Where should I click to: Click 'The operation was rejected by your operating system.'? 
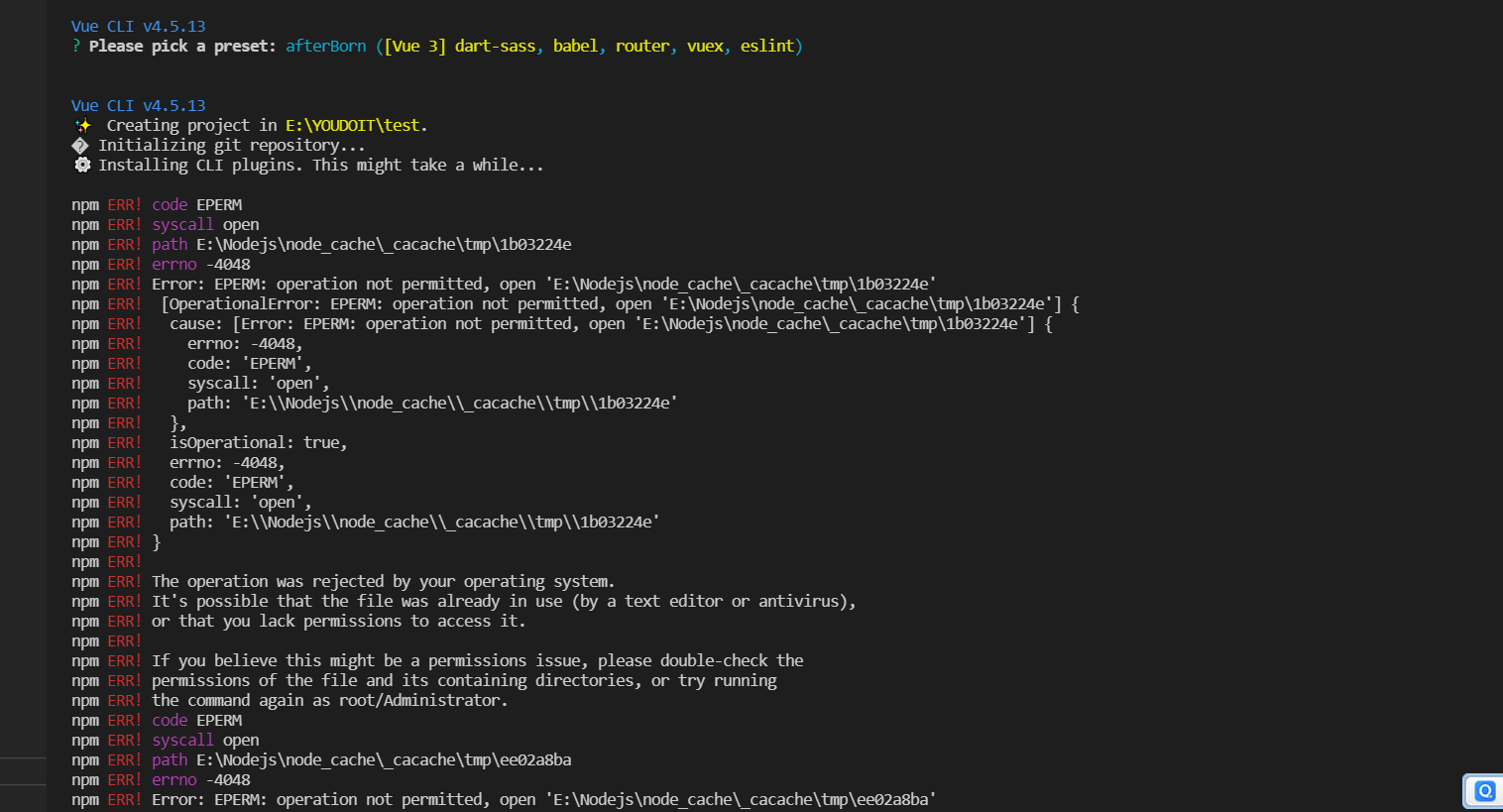click(384, 581)
